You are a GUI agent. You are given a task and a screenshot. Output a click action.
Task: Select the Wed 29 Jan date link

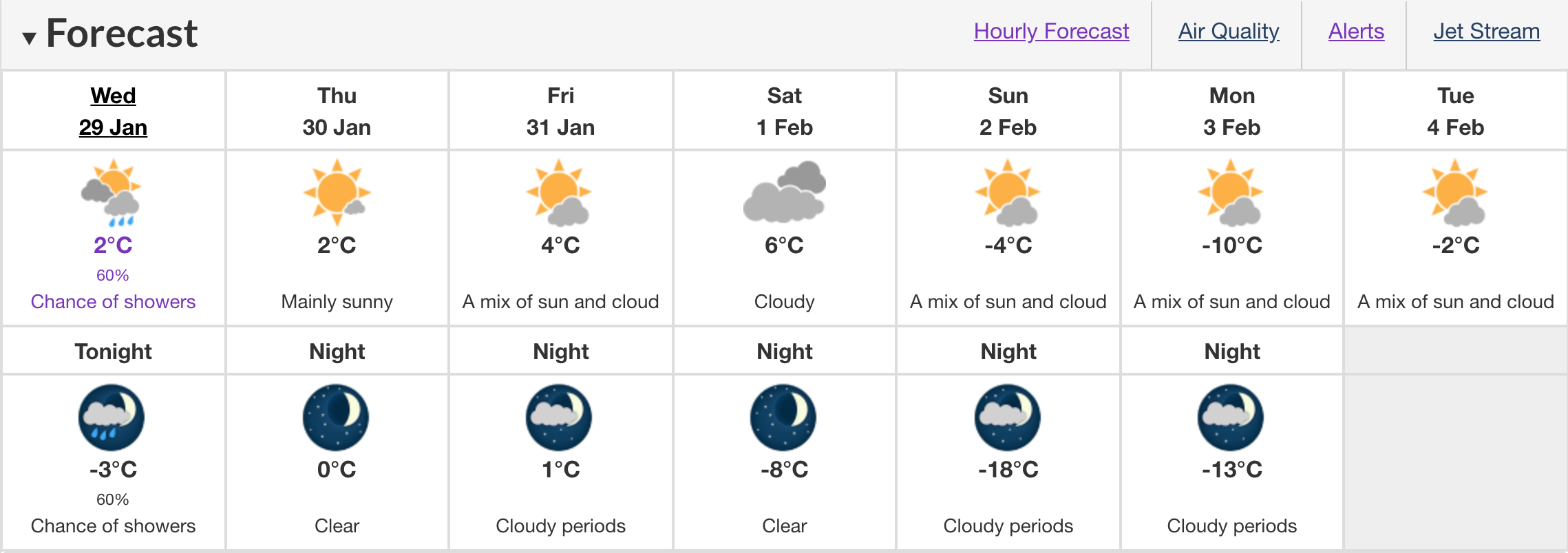pos(113,111)
